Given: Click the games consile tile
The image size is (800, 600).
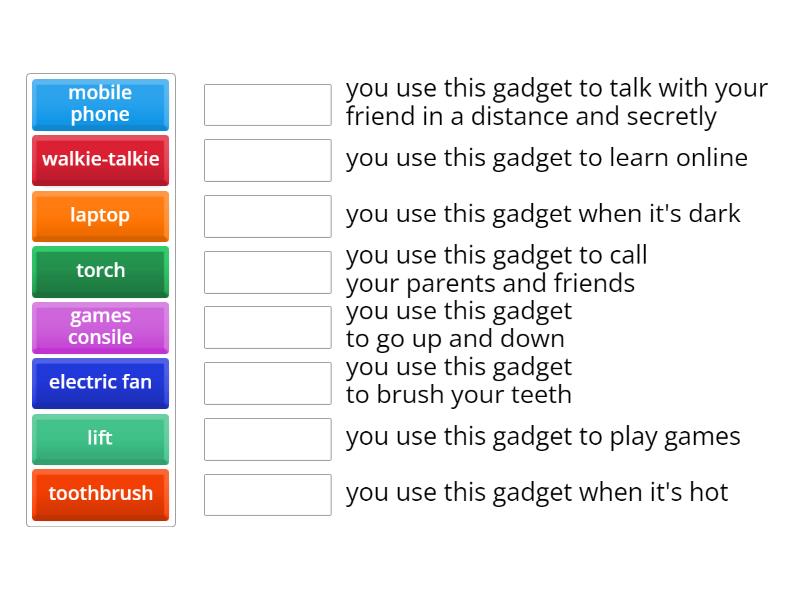Looking at the screenshot, I should point(100,327).
